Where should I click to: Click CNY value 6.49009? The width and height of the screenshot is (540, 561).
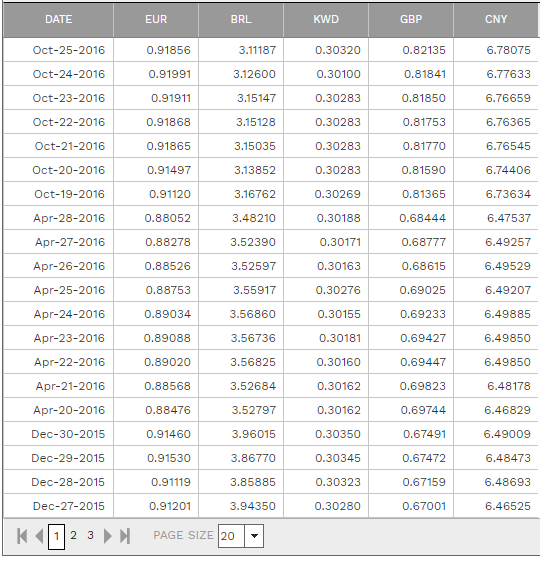pyautogui.click(x=507, y=433)
